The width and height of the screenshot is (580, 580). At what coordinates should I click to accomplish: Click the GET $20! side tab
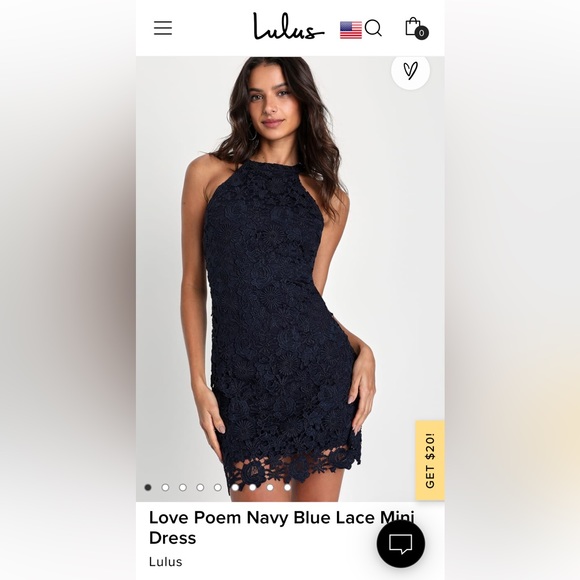tap(430, 460)
